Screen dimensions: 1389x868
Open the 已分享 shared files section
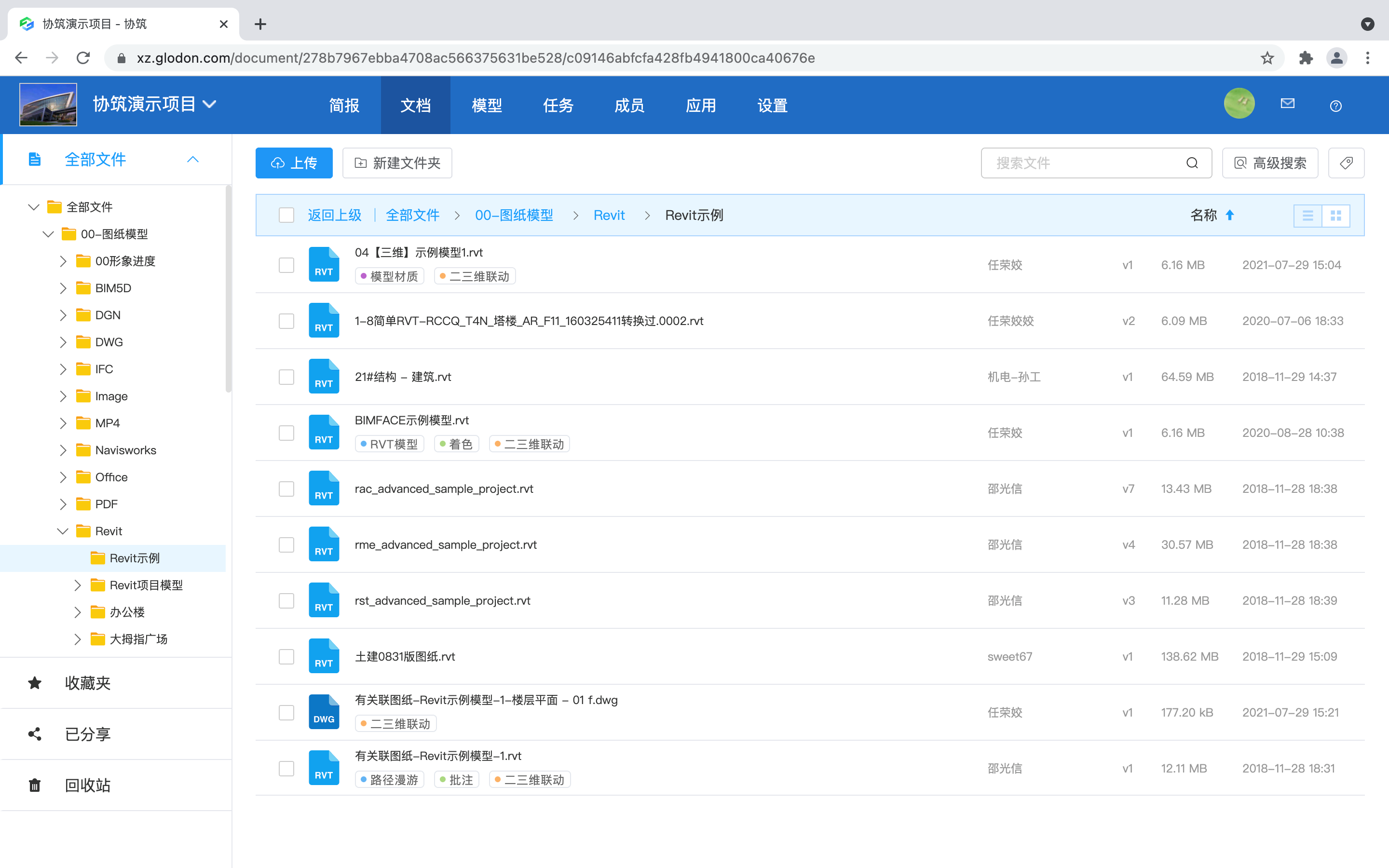[x=87, y=733]
